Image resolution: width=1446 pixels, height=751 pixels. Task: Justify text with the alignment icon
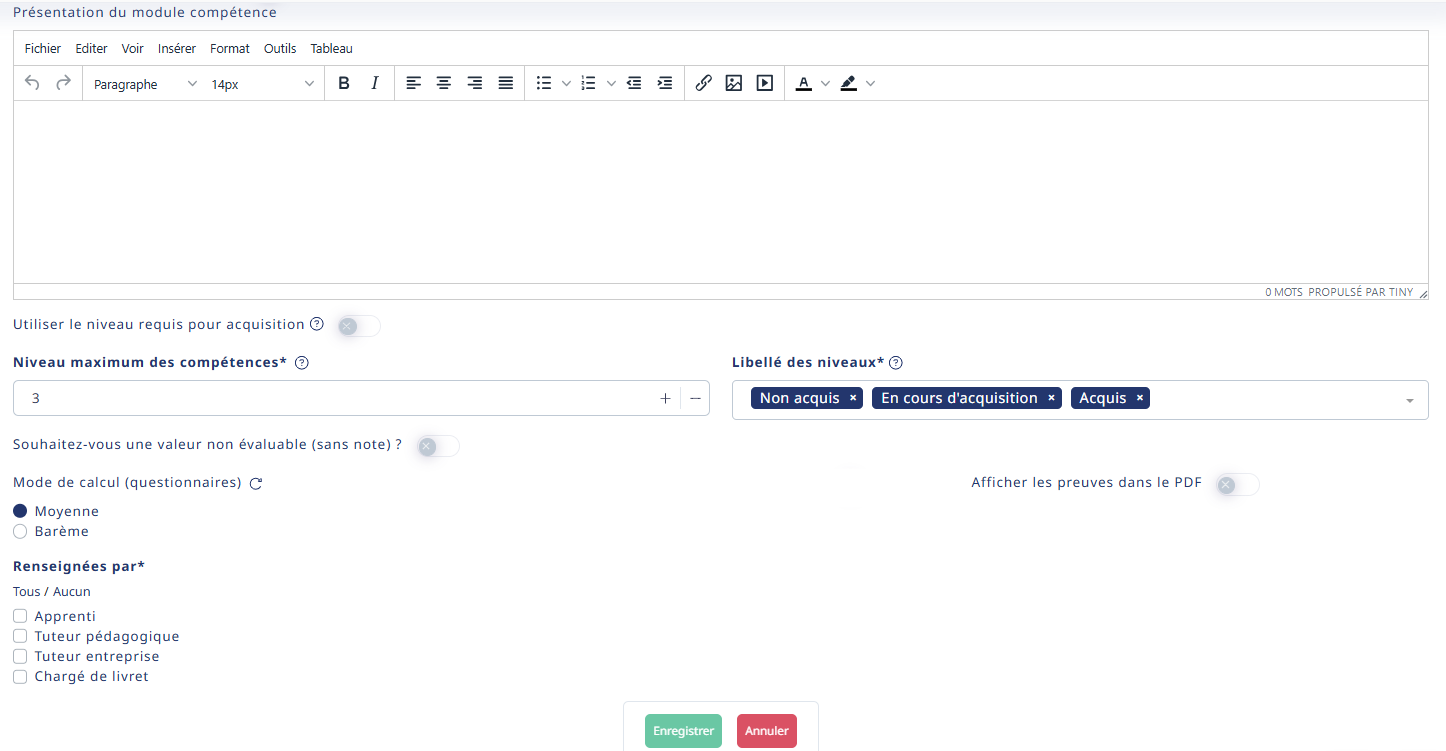pos(506,84)
